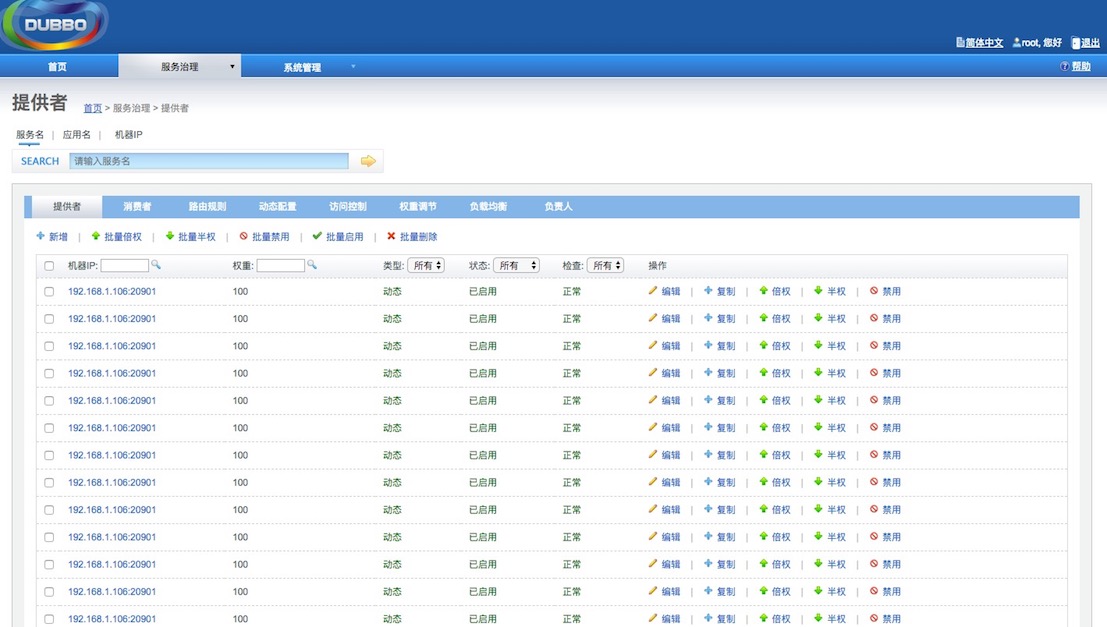Image resolution: width=1107 pixels, height=627 pixels.
Task: Switch to the 消费者 tab
Action: click(x=137, y=206)
